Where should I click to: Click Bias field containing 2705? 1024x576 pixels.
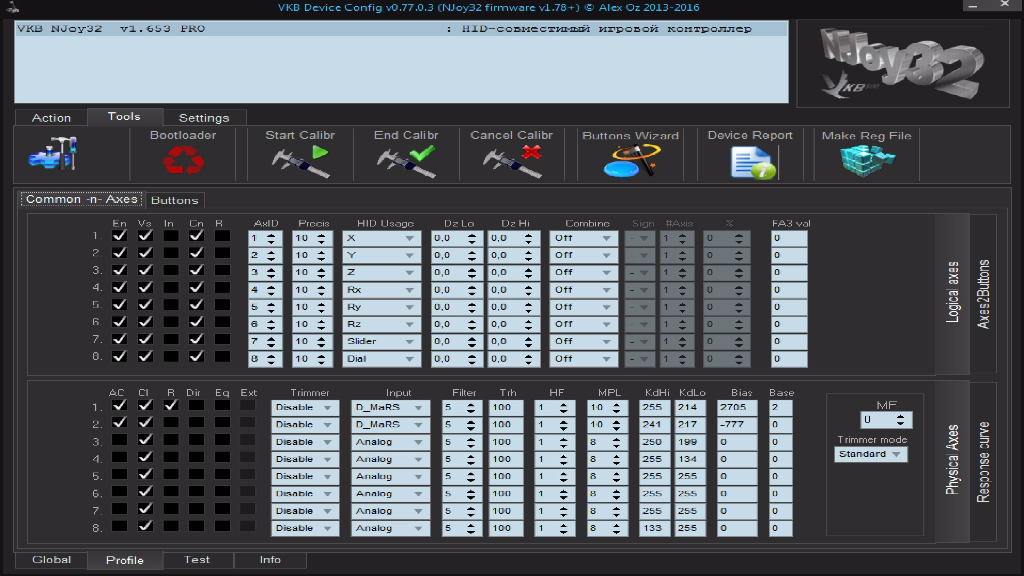tap(737, 408)
